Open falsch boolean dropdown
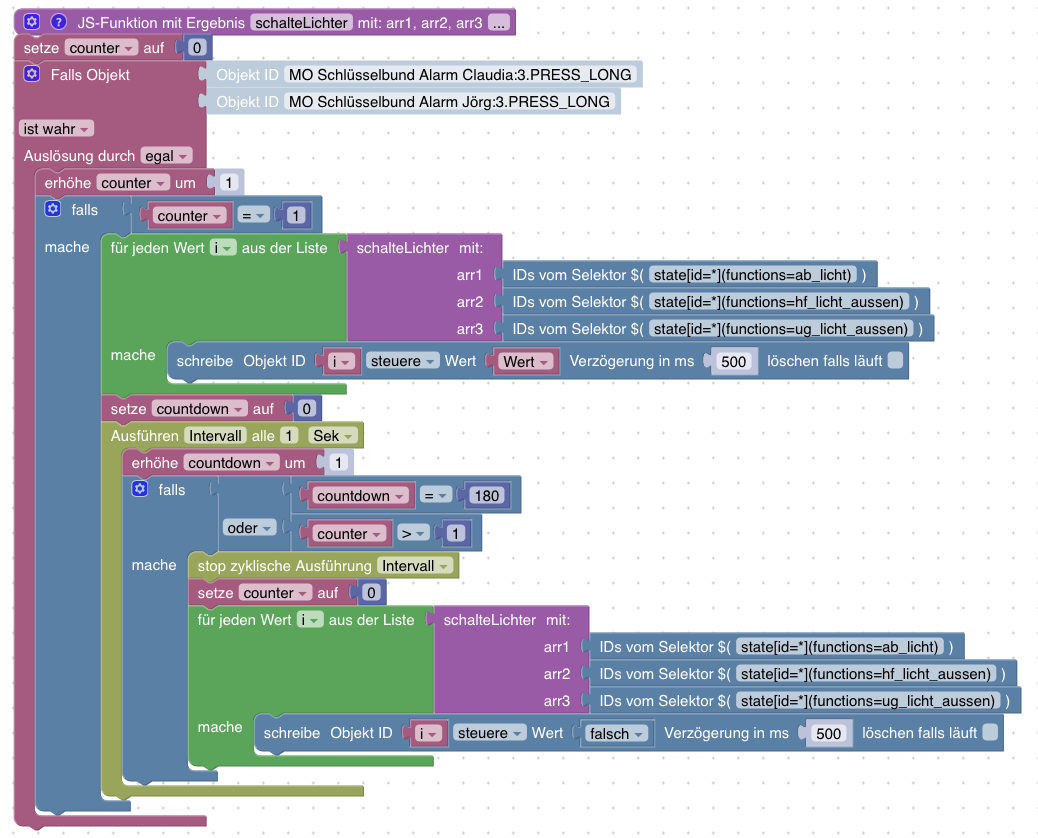This screenshot has width=1038, height=838. tap(616, 733)
